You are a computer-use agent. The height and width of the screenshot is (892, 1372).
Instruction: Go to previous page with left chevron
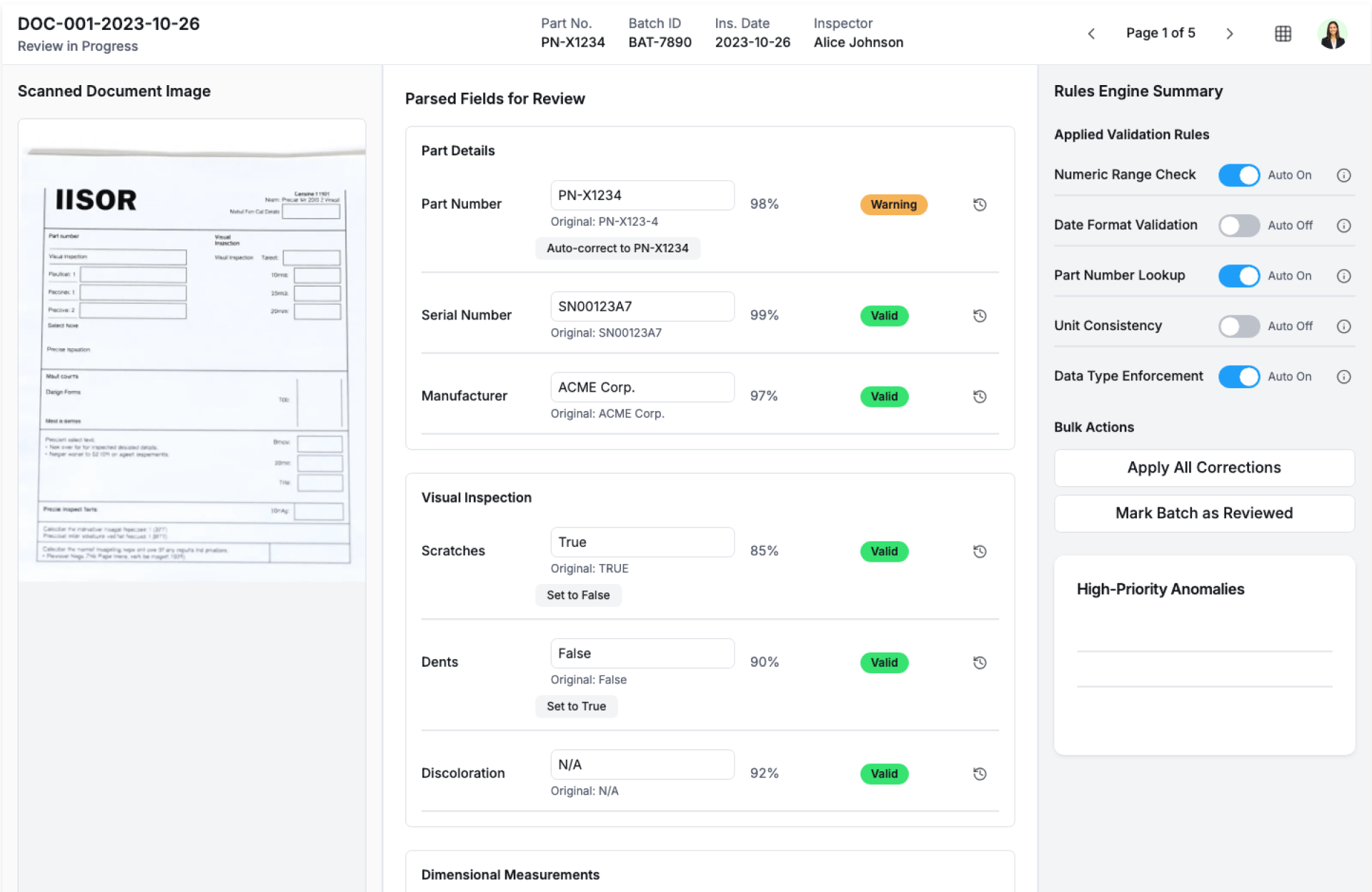(x=1091, y=34)
